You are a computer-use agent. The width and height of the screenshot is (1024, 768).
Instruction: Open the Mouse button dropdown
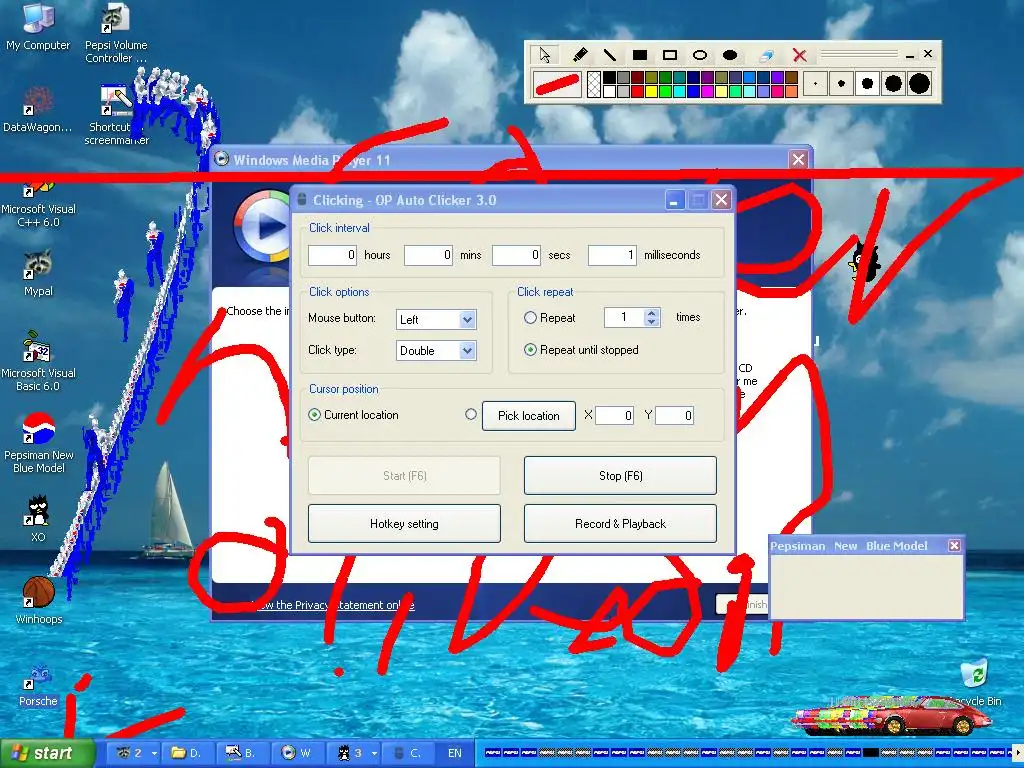click(467, 319)
